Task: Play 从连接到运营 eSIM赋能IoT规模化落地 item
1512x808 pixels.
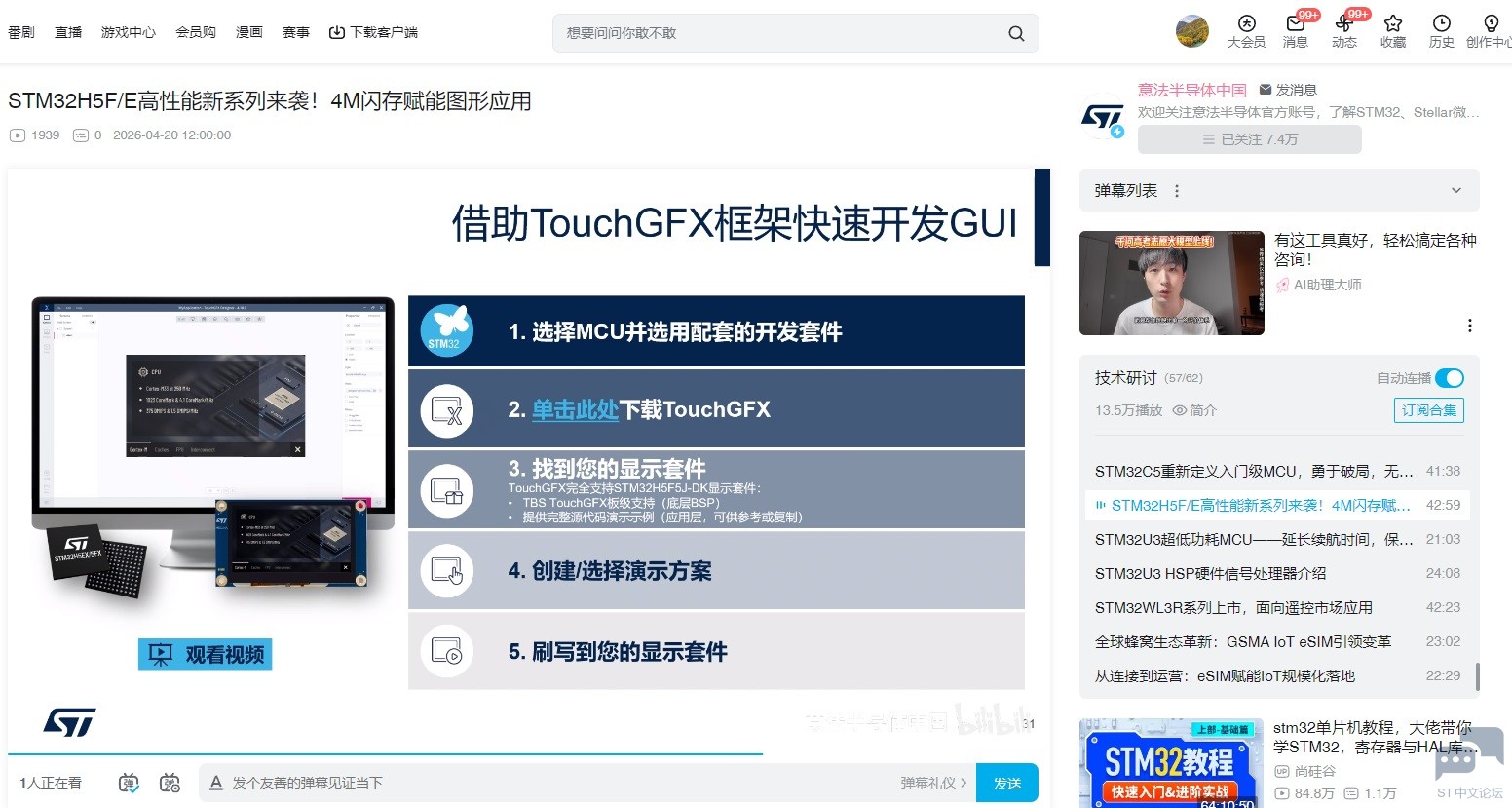Action: [1277, 675]
